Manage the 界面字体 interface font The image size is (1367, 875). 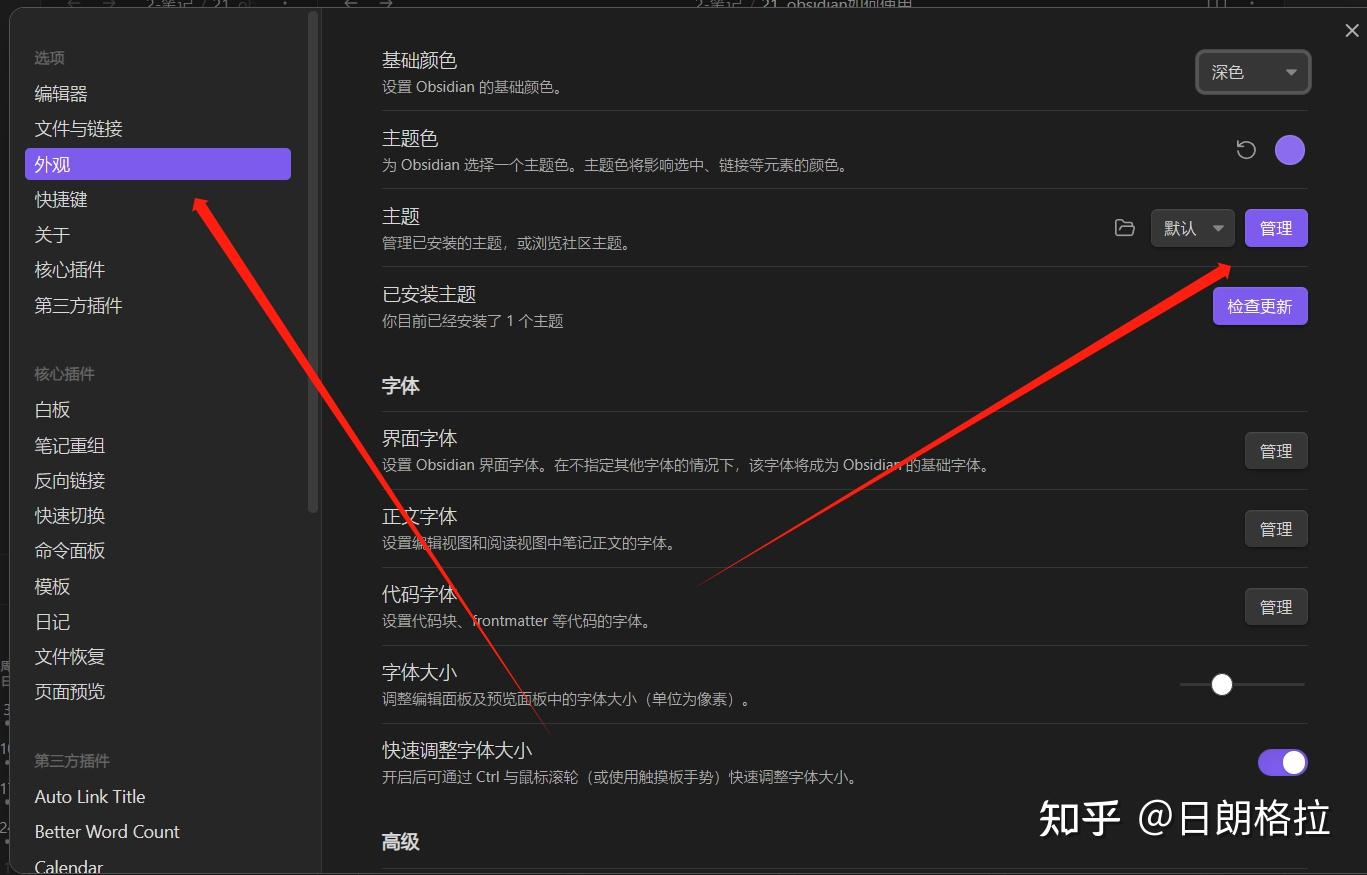click(x=1276, y=450)
